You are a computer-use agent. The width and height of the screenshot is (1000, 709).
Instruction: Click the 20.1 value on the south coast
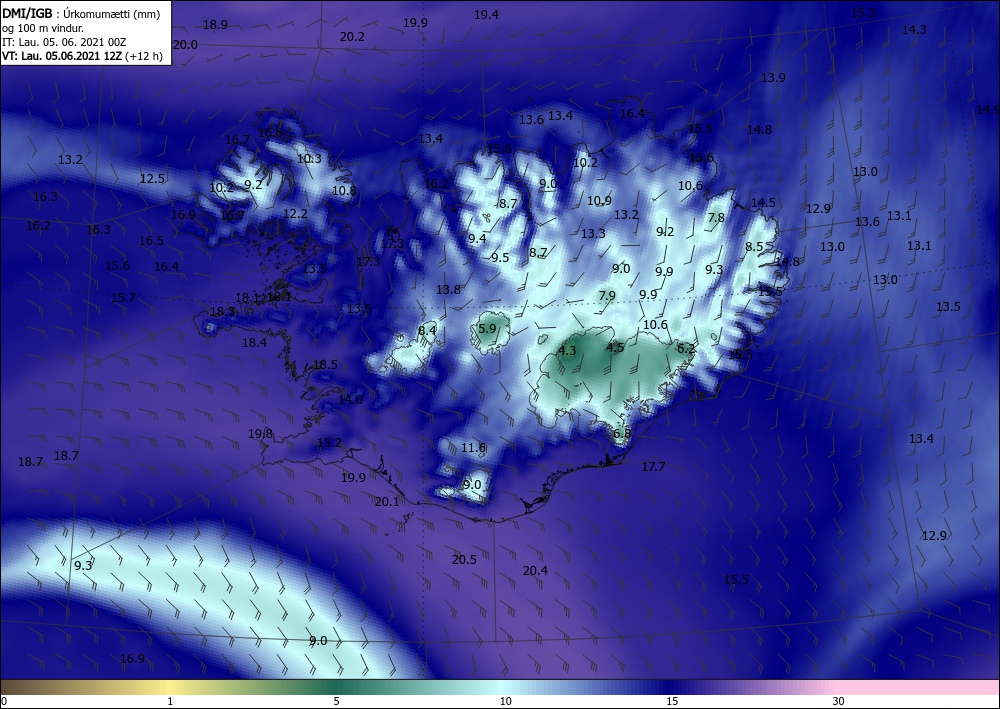click(386, 502)
